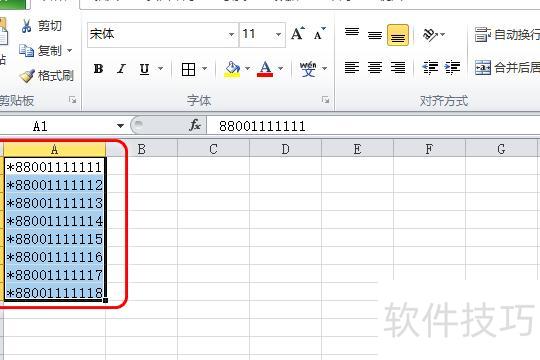Image resolution: width=540 pixels, height=360 pixels.
Task: Select cell containing *88001111118
Action: (54, 292)
